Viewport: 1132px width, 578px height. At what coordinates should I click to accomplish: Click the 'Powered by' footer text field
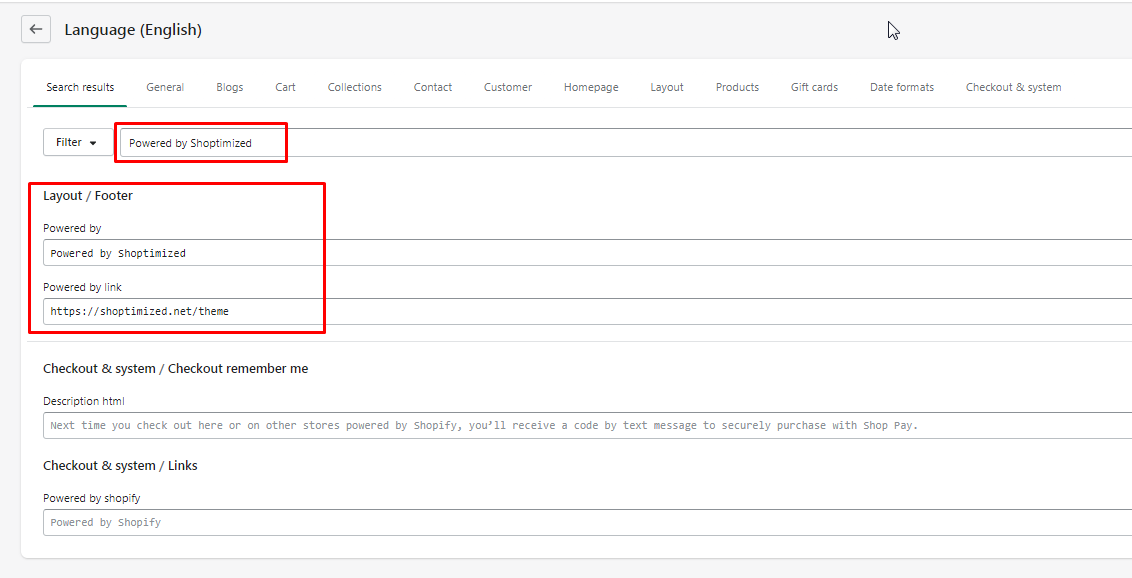[587, 253]
